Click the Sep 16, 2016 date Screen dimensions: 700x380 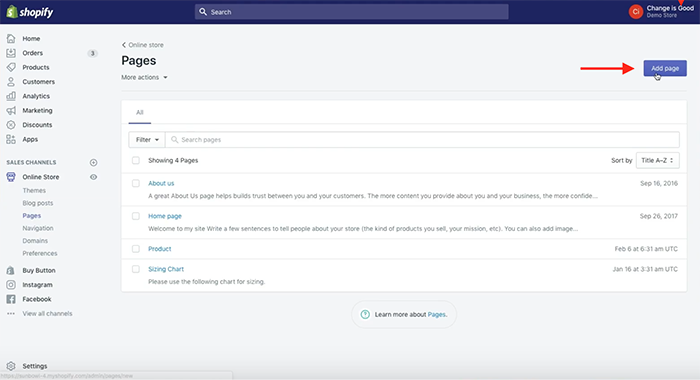(659, 183)
